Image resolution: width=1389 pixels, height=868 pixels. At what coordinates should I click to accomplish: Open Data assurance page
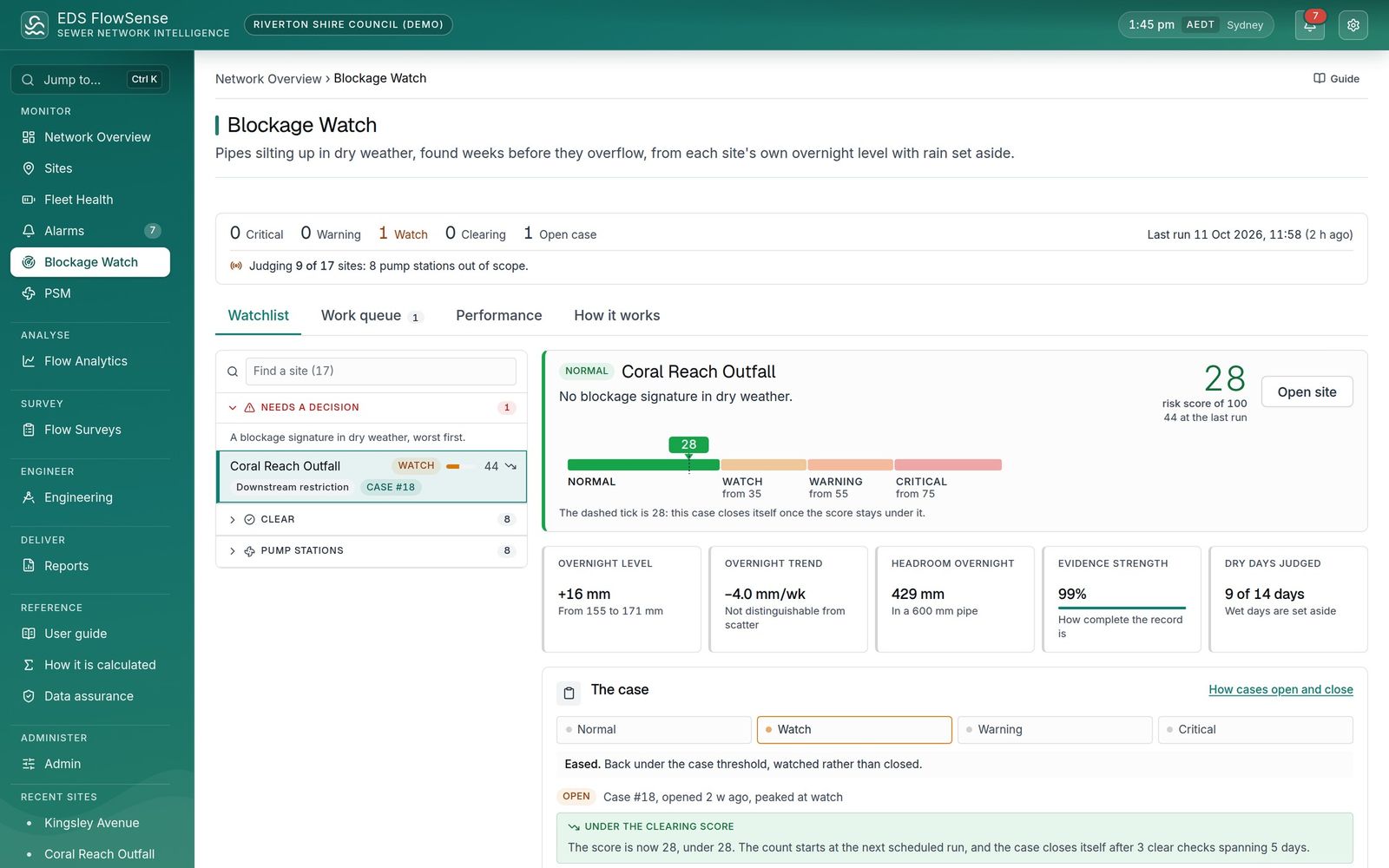pos(90,696)
